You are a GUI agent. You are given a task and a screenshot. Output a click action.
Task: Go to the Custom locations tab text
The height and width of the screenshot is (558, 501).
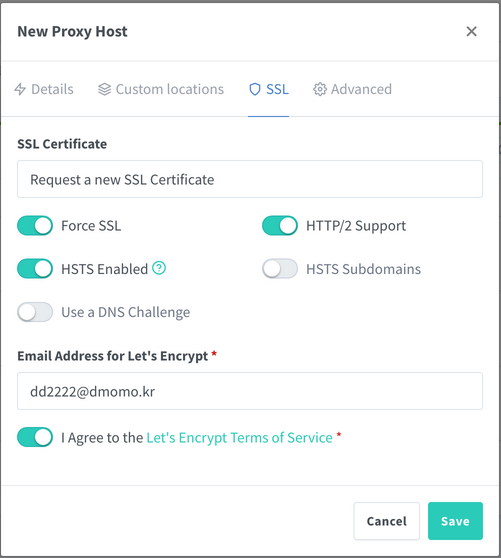coord(170,89)
